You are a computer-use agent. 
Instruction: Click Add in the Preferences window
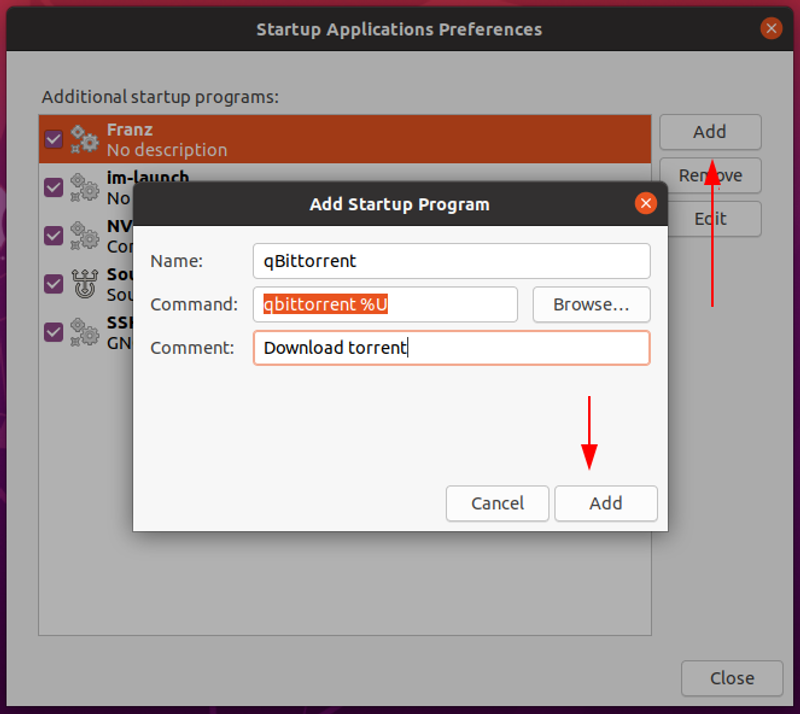coord(710,132)
